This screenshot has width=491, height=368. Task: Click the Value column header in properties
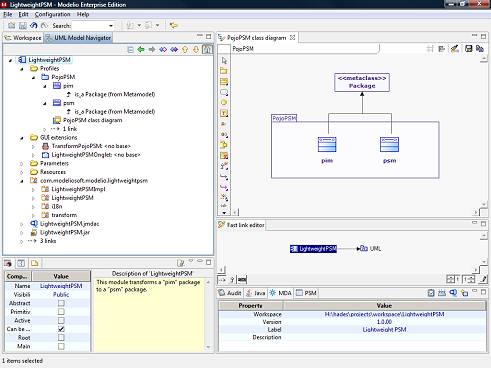(61, 276)
